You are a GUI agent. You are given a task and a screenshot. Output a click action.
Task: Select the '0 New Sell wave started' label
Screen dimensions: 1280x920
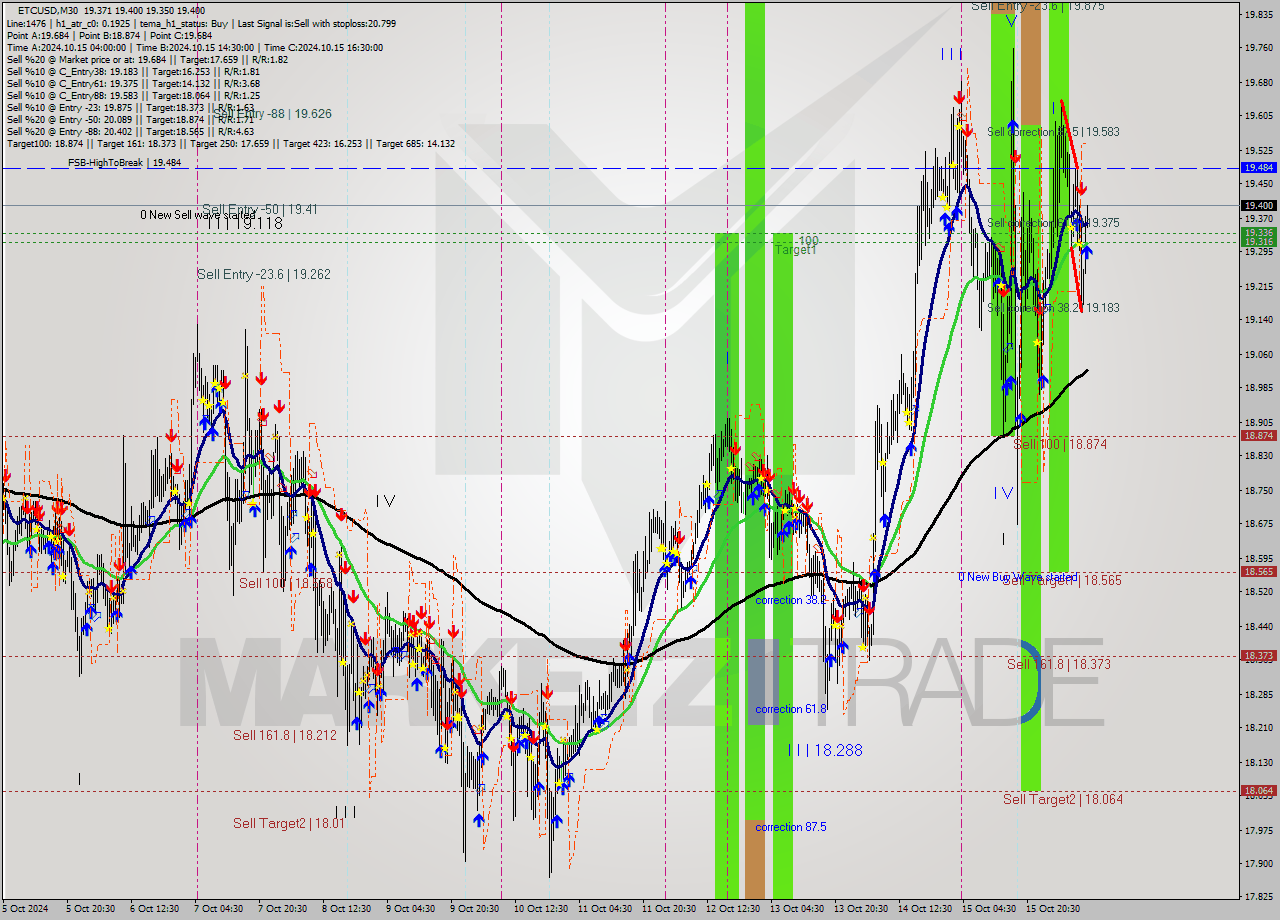coord(198,215)
